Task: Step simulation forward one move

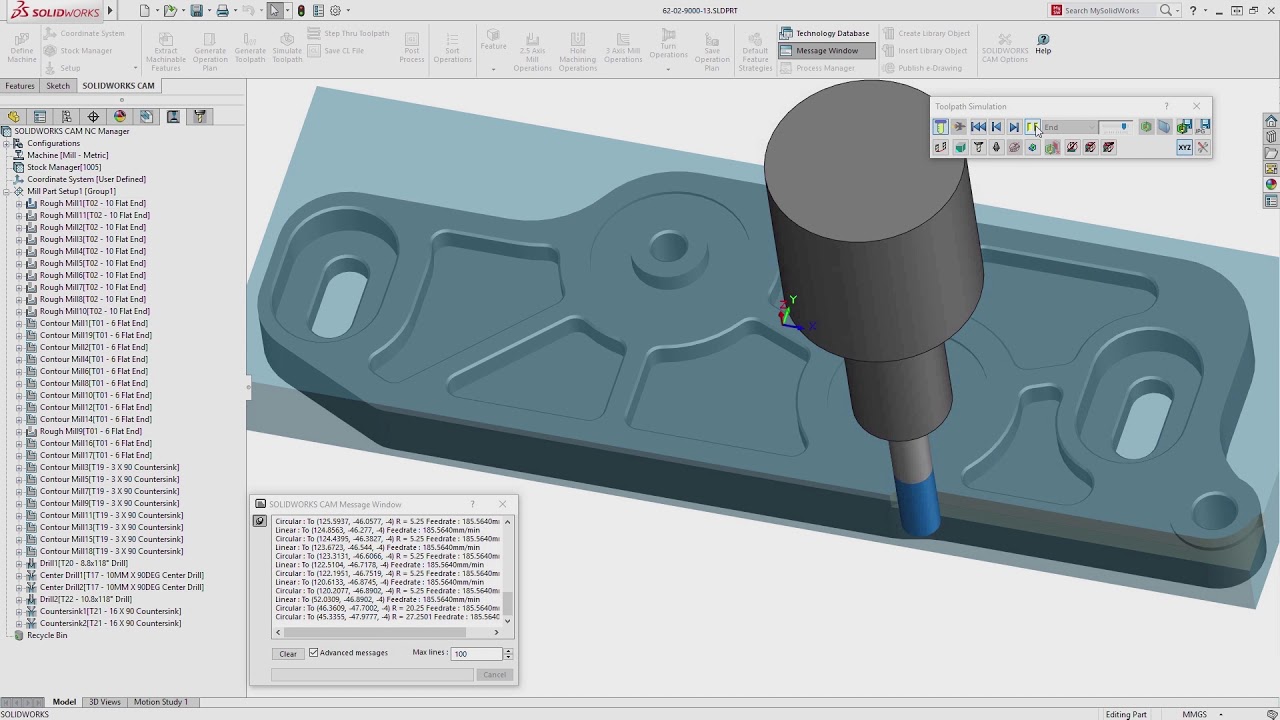Action: [x=1014, y=127]
